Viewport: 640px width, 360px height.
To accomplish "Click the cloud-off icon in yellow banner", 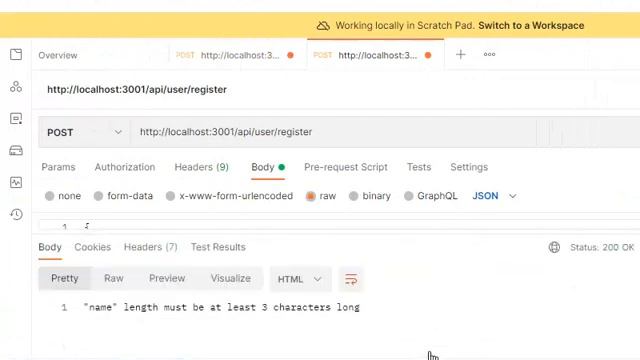I will [x=323, y=26].
